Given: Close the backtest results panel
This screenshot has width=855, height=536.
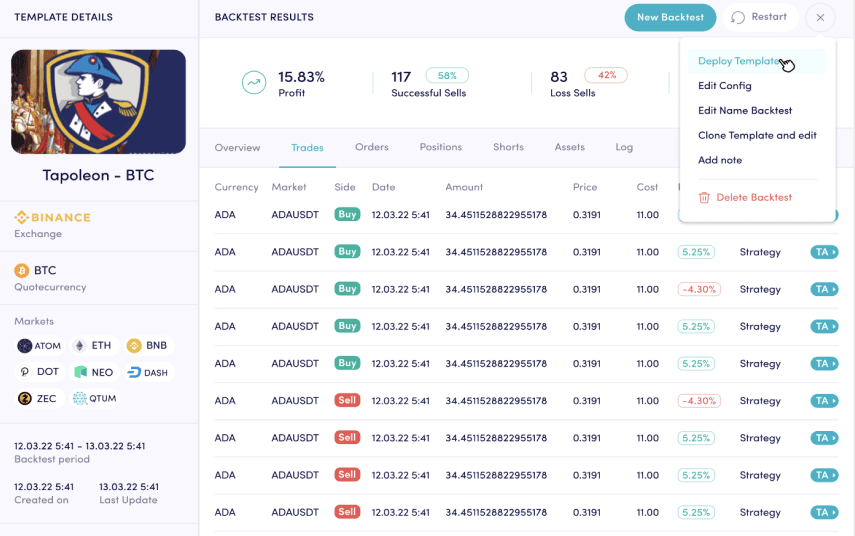Looking at the screenshot, I should [x=820, y=17].
